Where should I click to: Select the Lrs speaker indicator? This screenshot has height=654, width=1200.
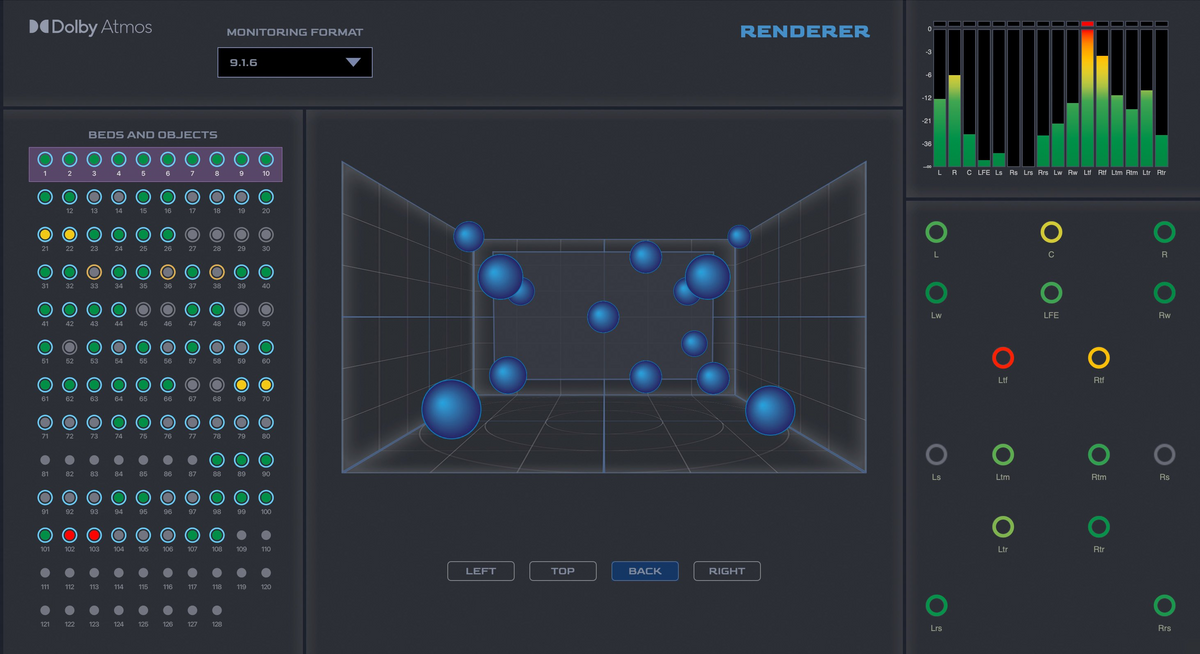pos(936,605)
